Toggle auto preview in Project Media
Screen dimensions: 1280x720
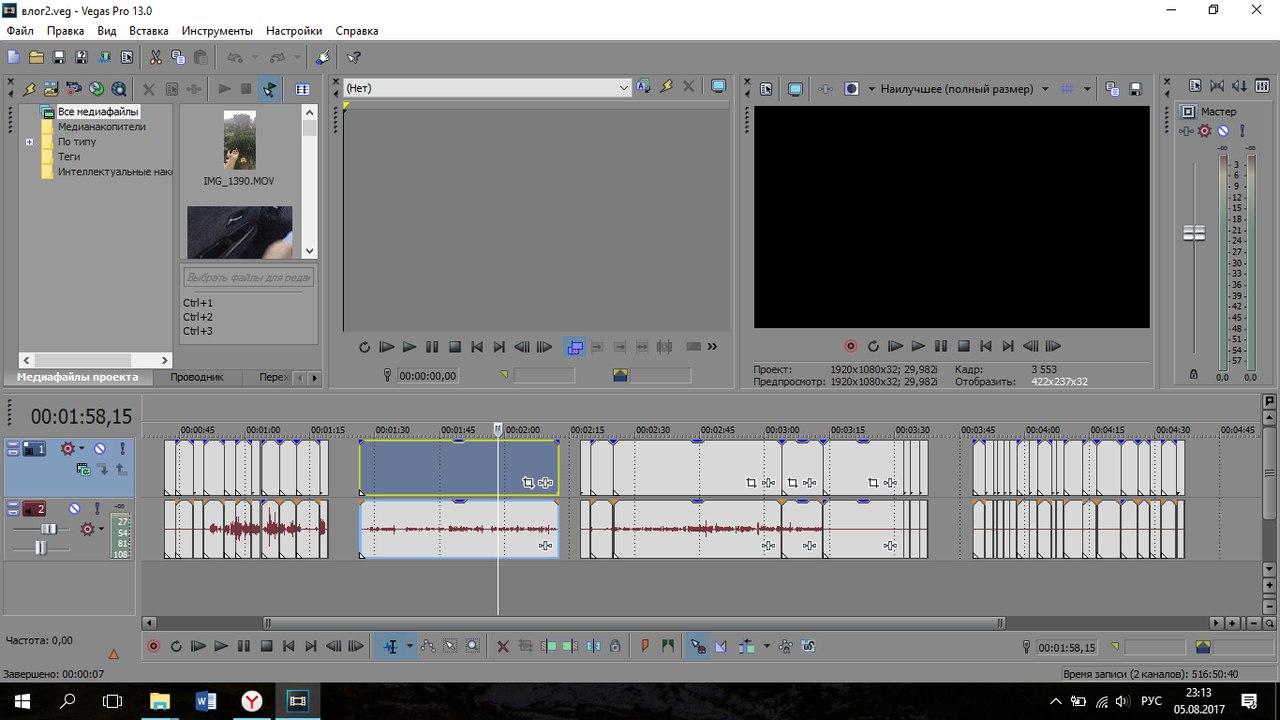(269, 89)
